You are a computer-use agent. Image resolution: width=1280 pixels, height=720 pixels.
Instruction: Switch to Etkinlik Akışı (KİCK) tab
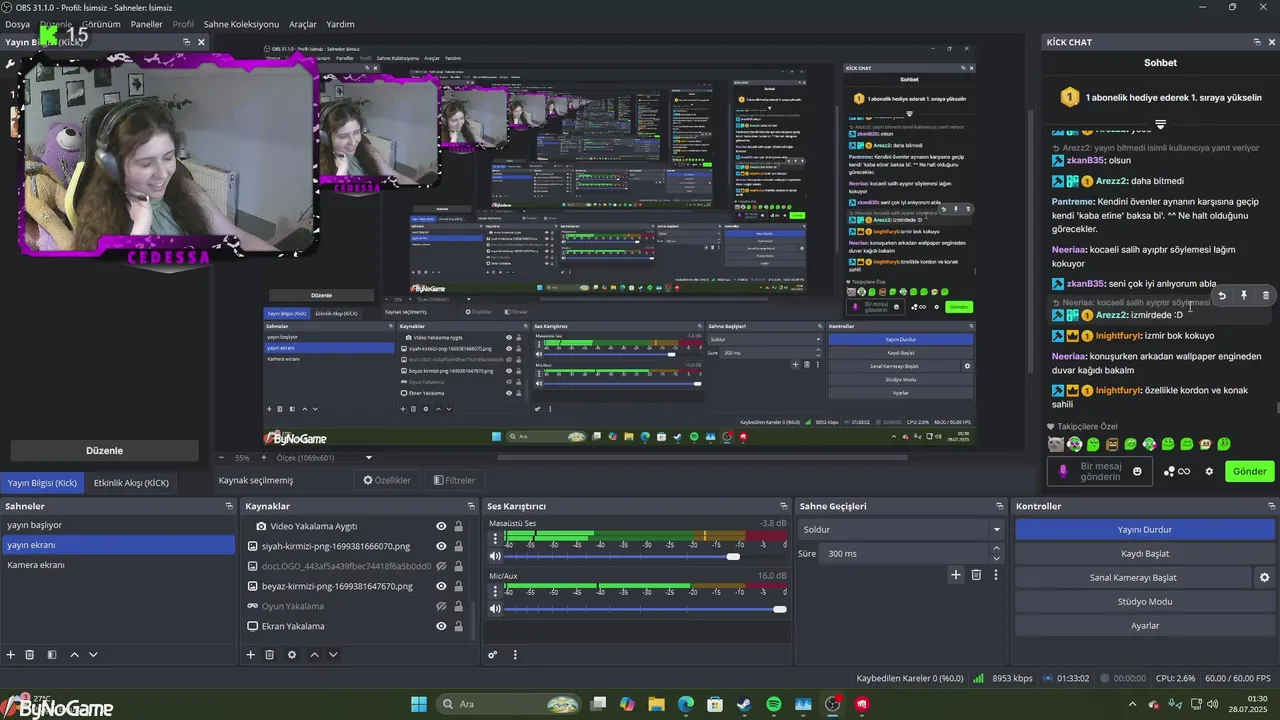tap(131, 483)
